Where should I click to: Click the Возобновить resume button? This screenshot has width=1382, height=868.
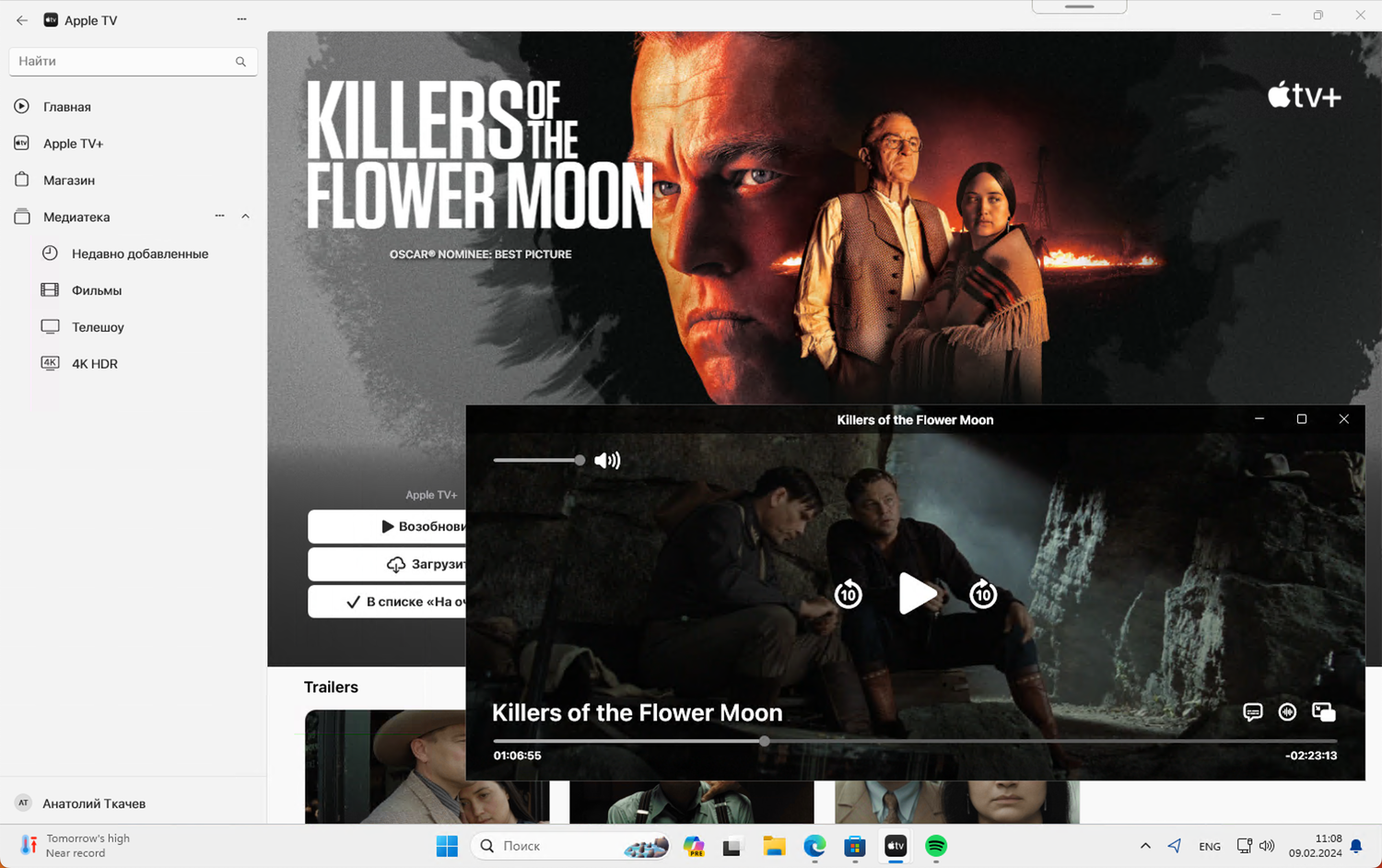(387, 527)
